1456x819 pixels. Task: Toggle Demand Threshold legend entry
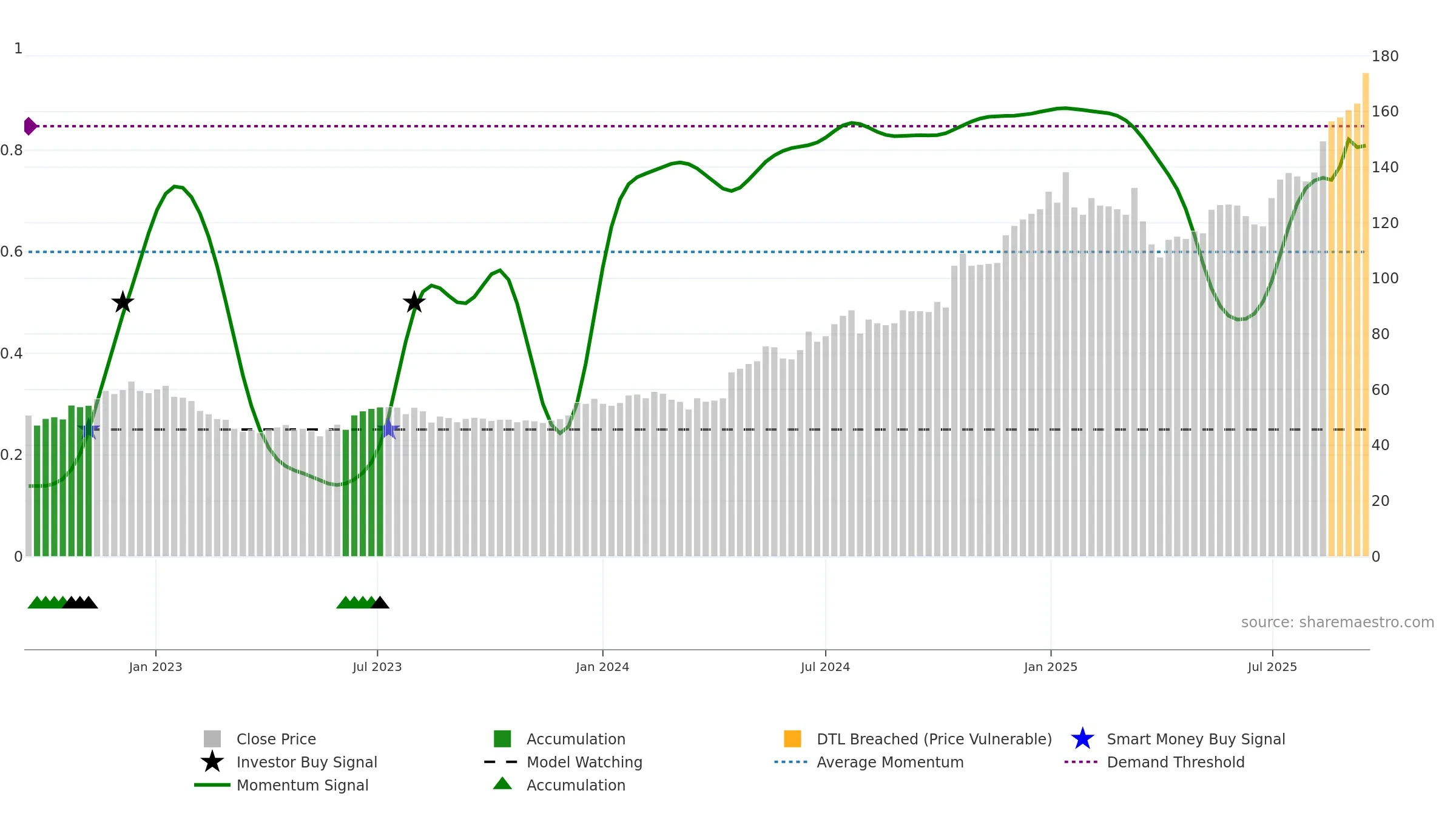point(1175,762)
